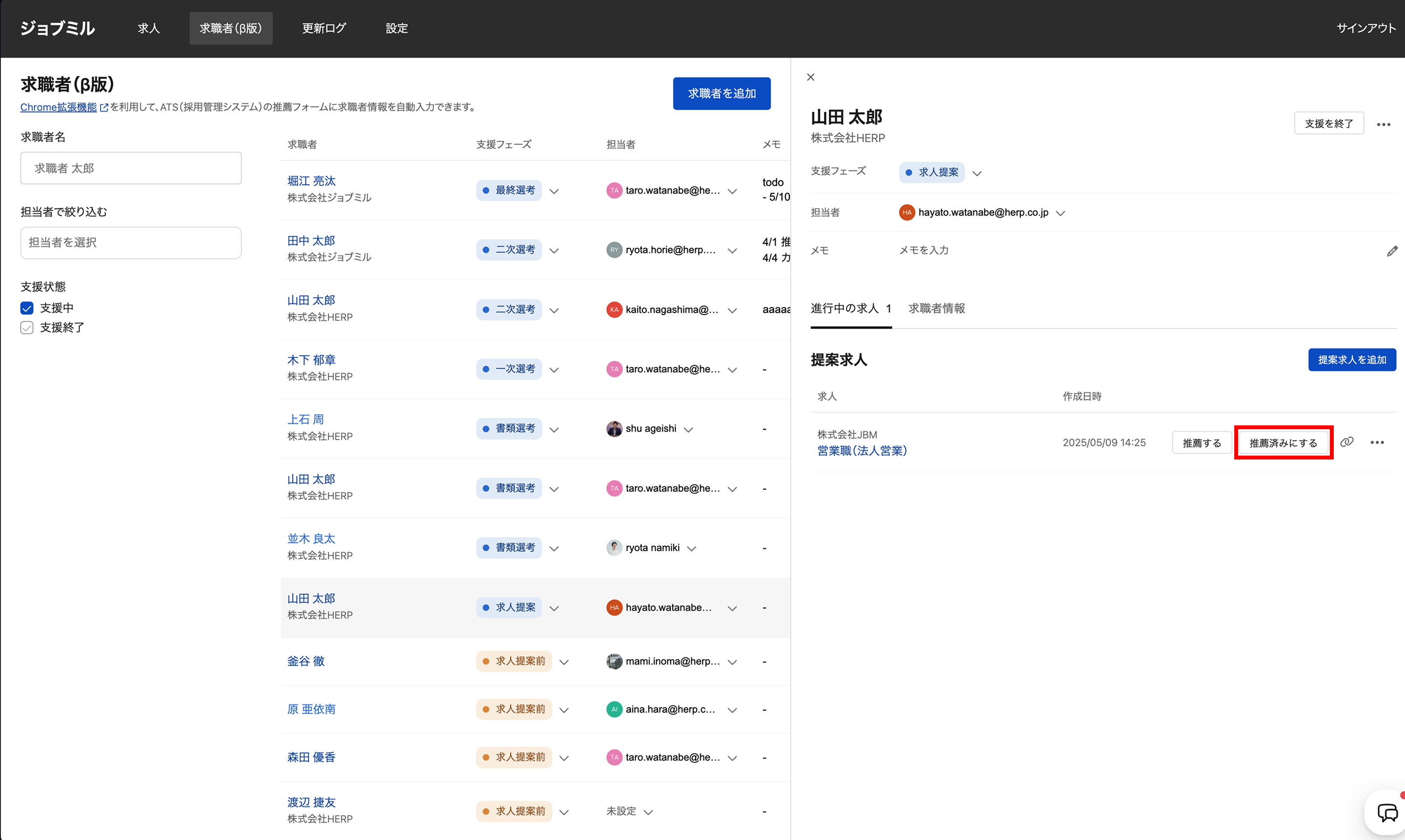Open three-dot menu for 営業職 job row
1405x840 pixels.
1377,442
